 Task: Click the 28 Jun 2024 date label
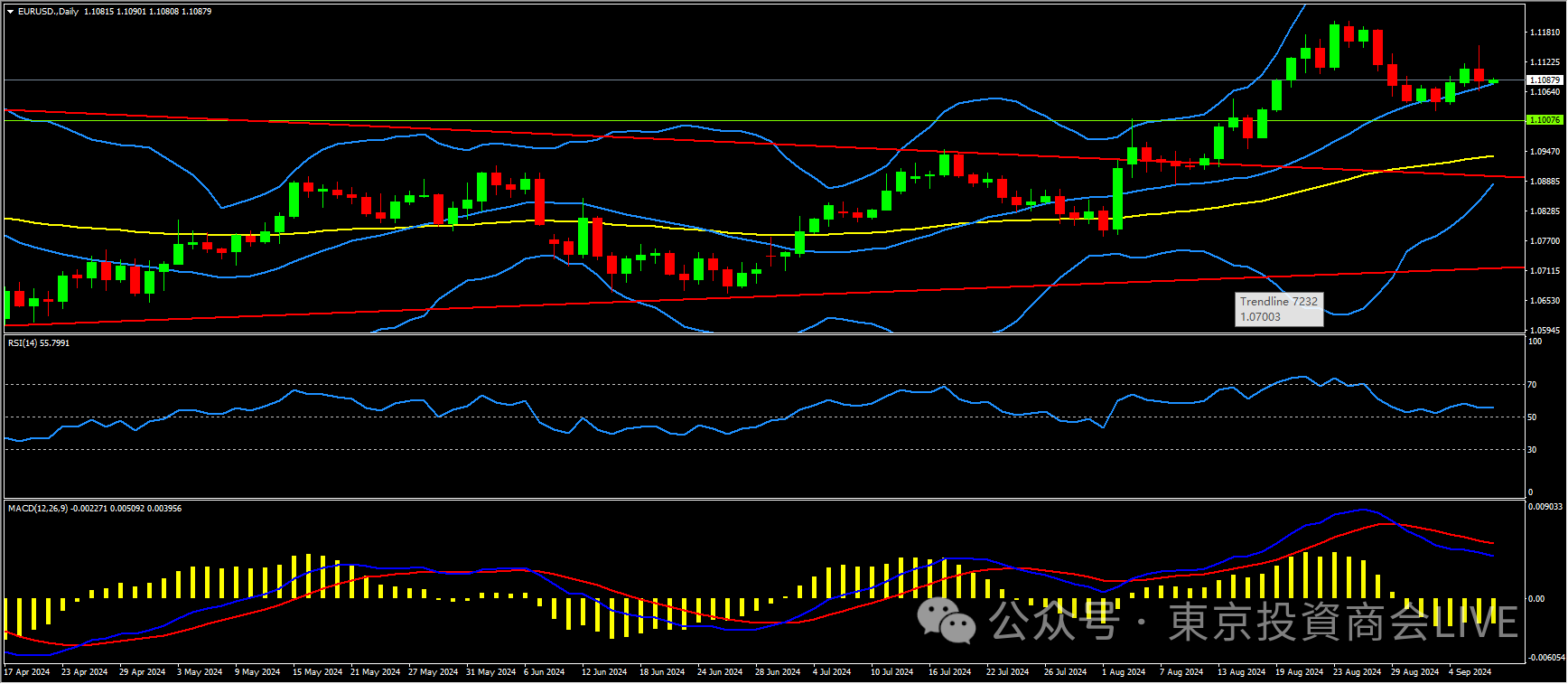778,672
